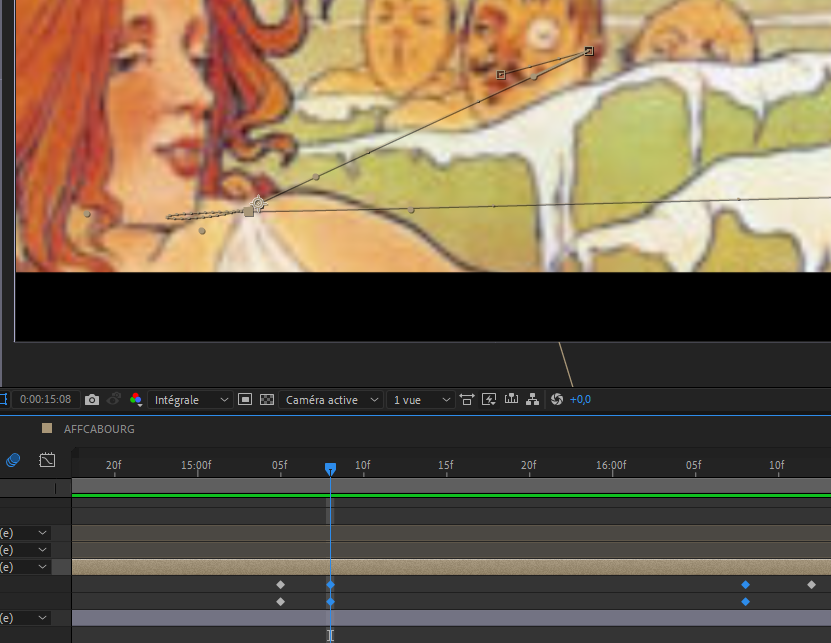Open the Composition Flowchart icon
Viewport: 831px width, 643px height.
(533, 399)
